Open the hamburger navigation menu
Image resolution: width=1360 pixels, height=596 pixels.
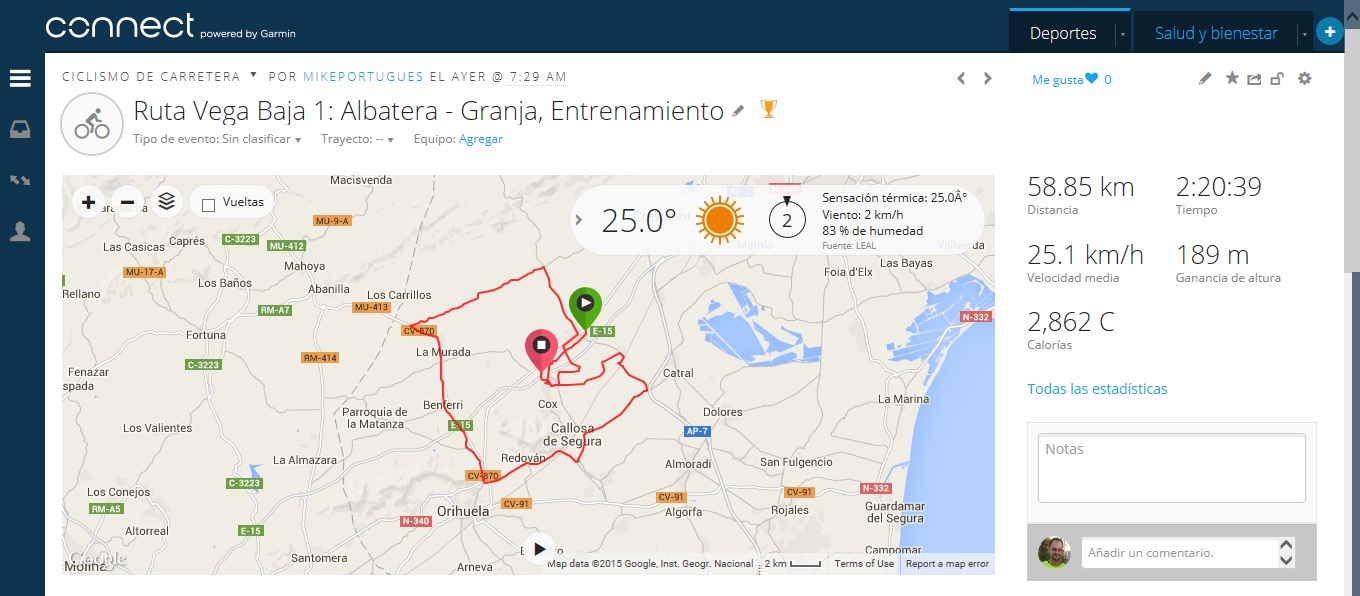[20, 78]
